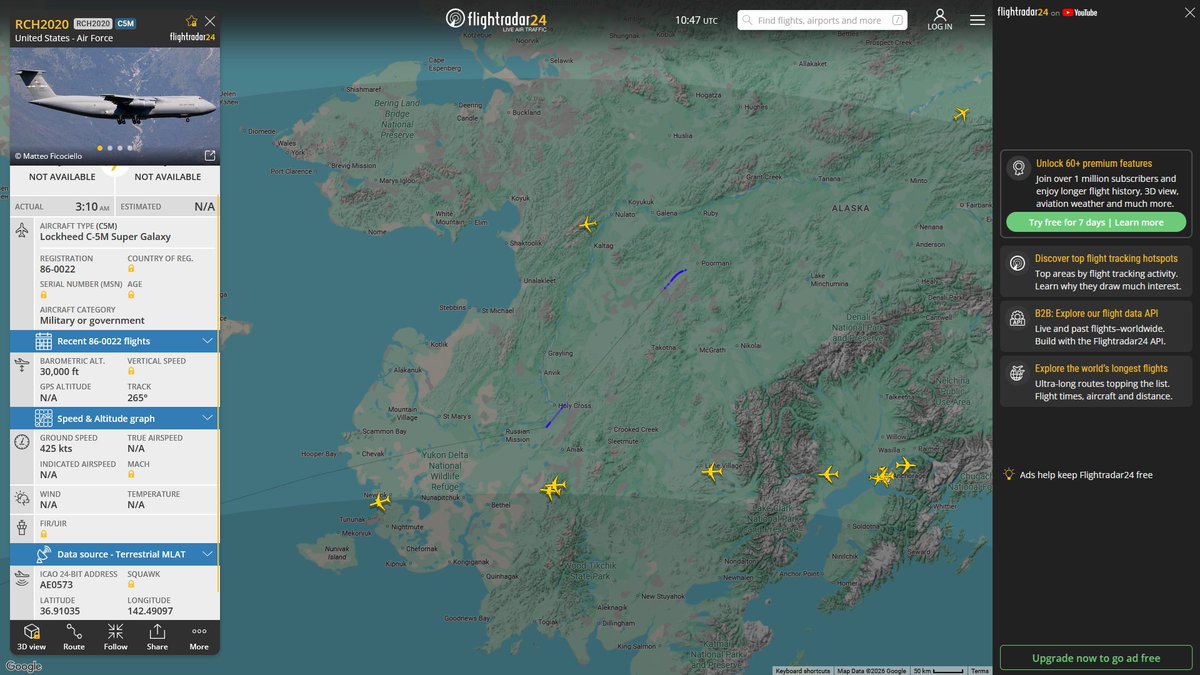Click the satellite dish Data source icon
This screenshot has width=1200, height=675.
tap(44, 553)
